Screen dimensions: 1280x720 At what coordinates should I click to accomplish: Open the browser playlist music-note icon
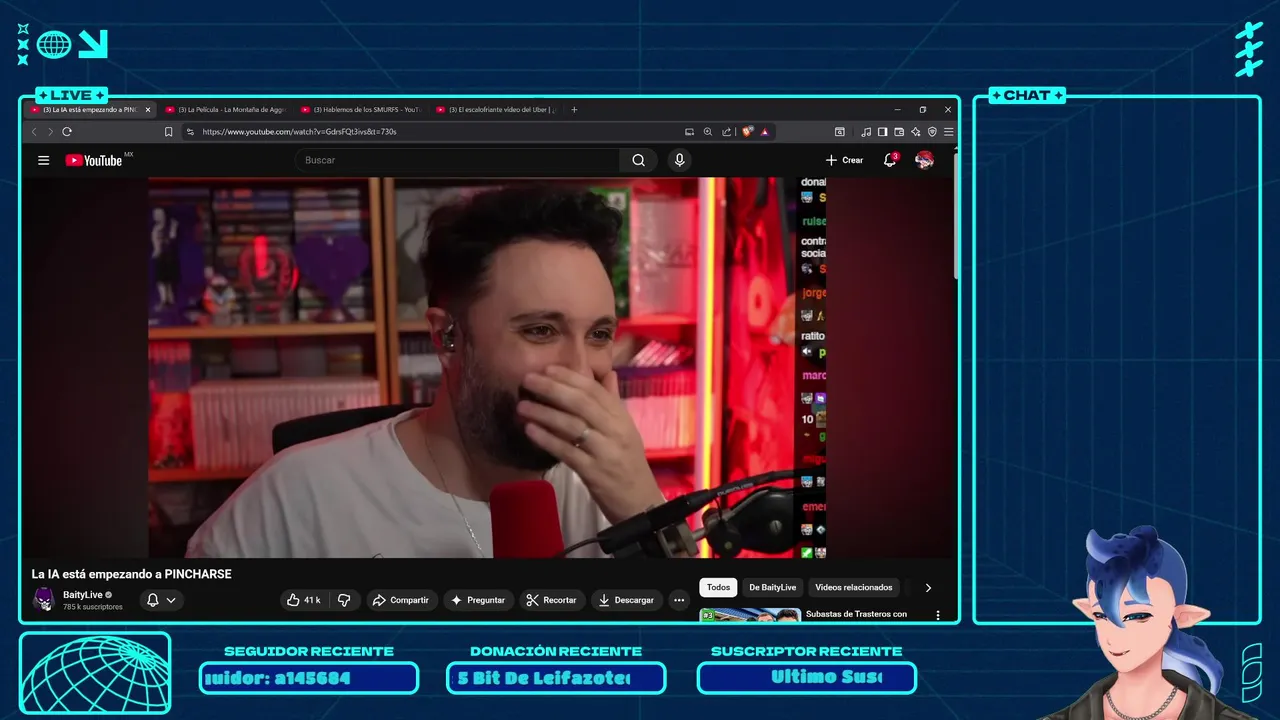coord(866,131)
